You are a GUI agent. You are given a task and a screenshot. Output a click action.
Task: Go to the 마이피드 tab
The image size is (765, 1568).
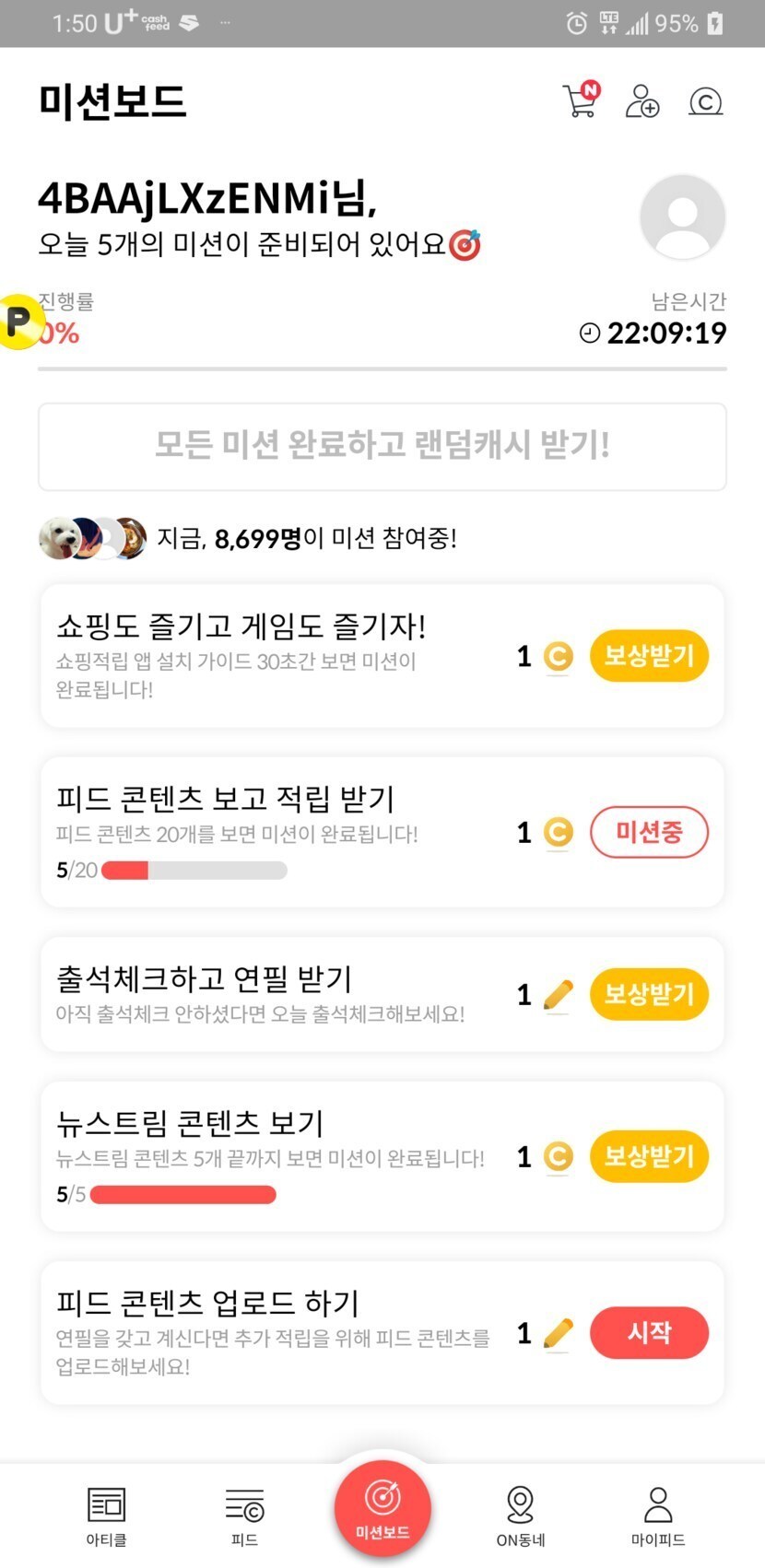pyautogui.click(x=658, y=1515)
